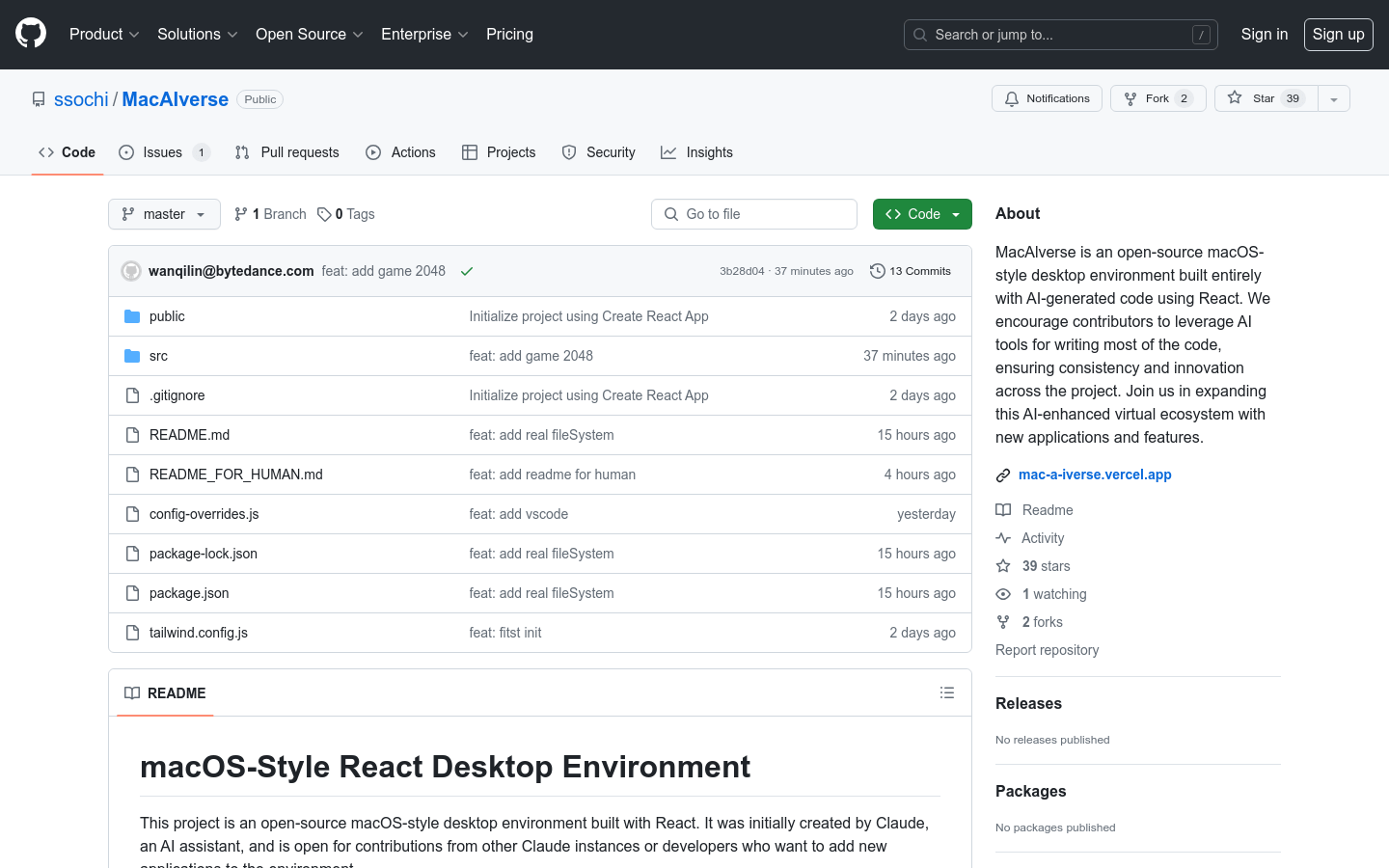This screenshot has height=868, width=1389.
Task: Click the repository book icon beside ssochi
Action: point(39,99)
